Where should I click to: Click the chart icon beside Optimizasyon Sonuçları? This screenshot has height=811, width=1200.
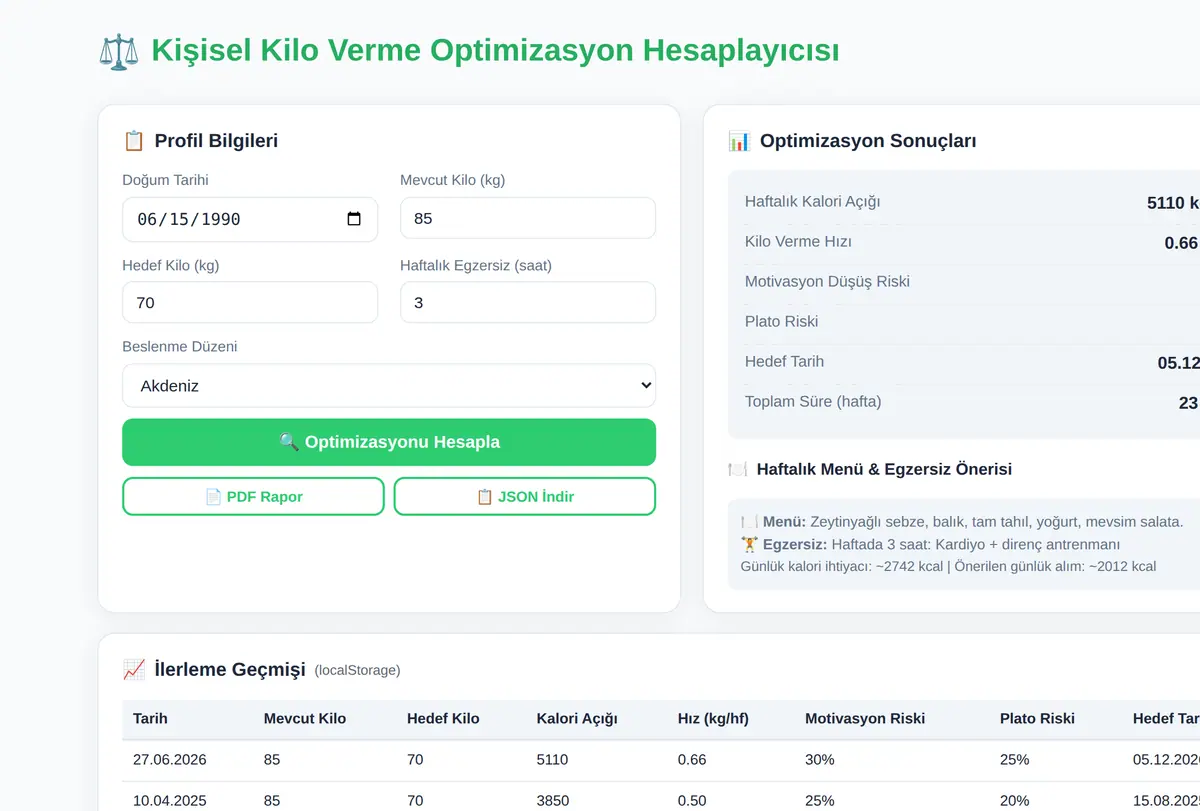[x=739, y=141]
